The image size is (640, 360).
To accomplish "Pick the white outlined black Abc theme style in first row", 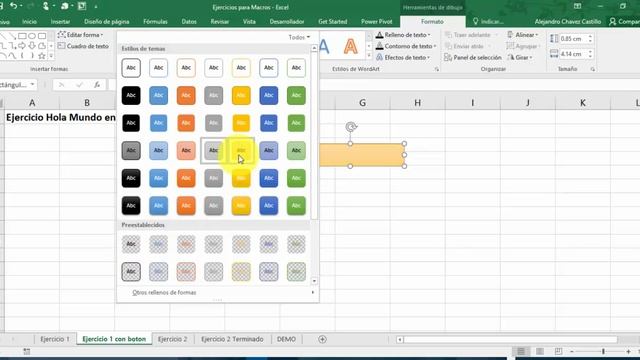I will pyautogui.click(x=131, y=68).
